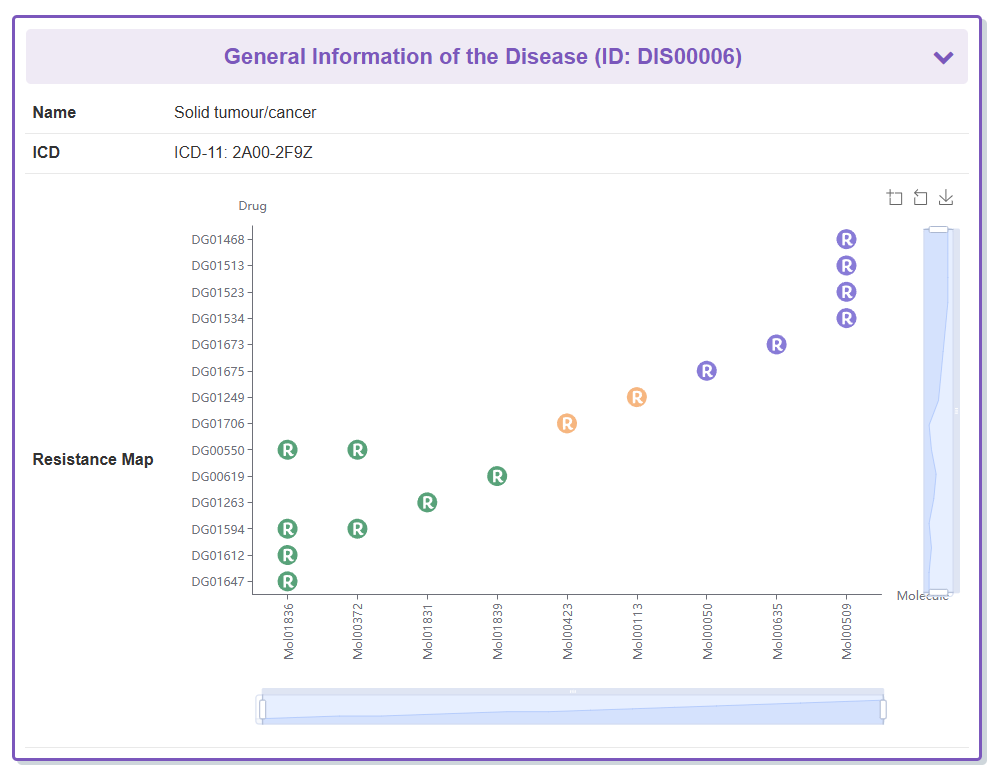Click the area zoom tool icon
Viewport: 994px width, 778px height.
895,198
